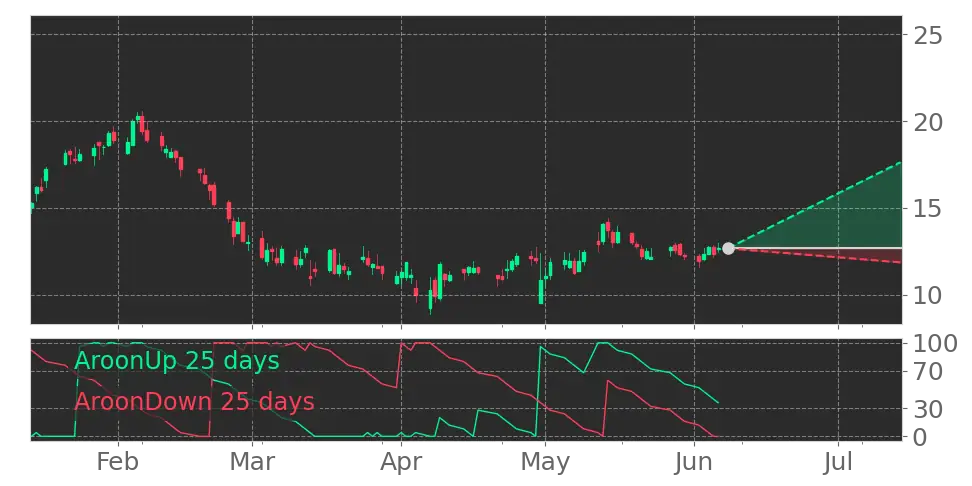The image size is (972, 486).
Task: Click the 15 price axis label
Action: click(x=928, y=209)
